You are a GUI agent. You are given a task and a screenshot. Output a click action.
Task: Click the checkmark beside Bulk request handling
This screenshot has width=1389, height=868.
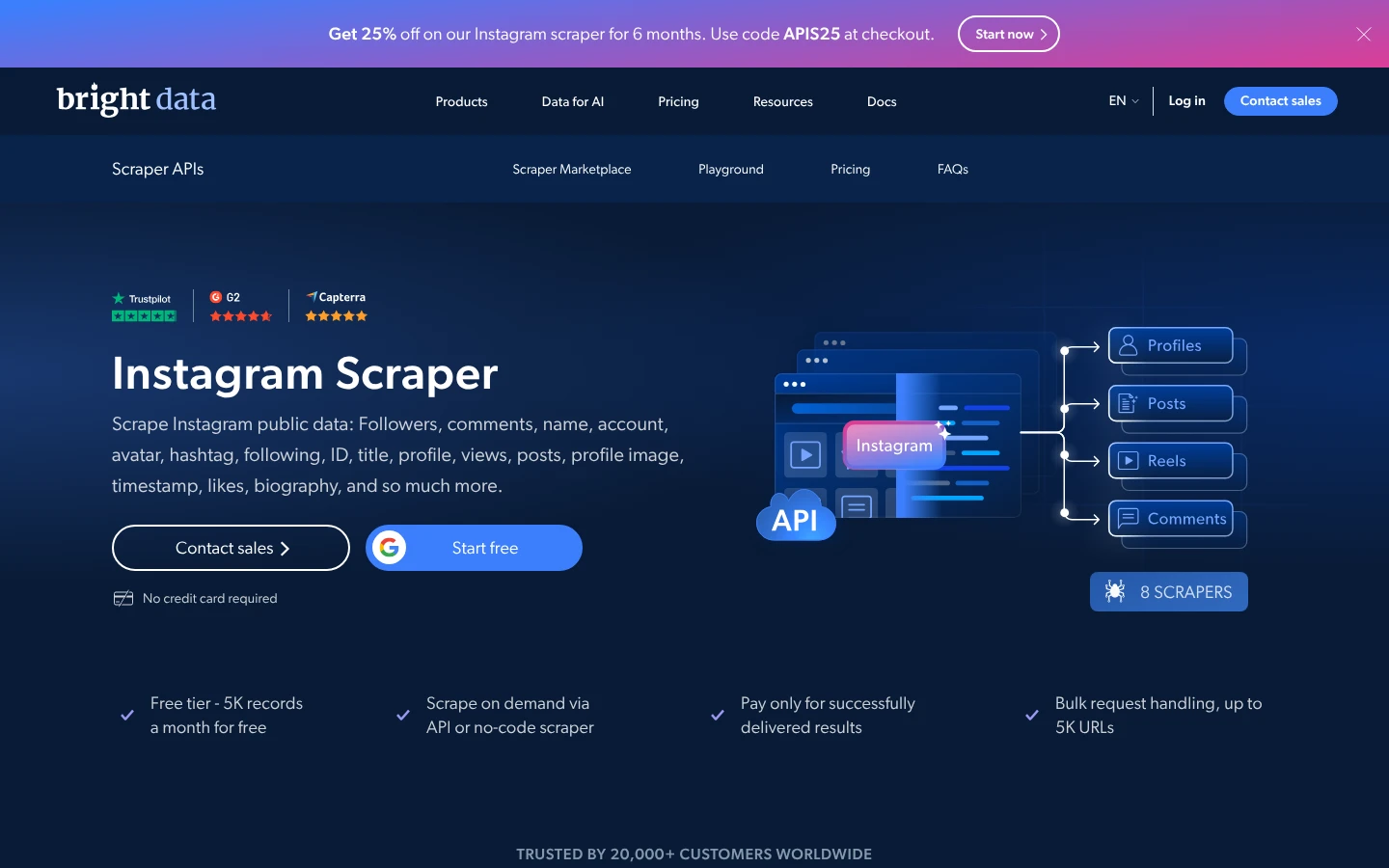(1032, 716)
